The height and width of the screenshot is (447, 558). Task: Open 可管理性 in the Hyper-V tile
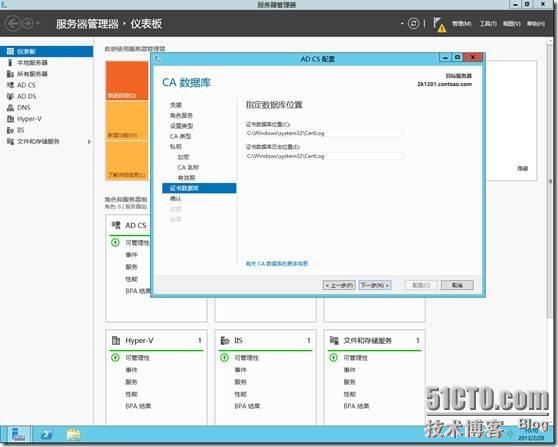[x=137, y=358]
